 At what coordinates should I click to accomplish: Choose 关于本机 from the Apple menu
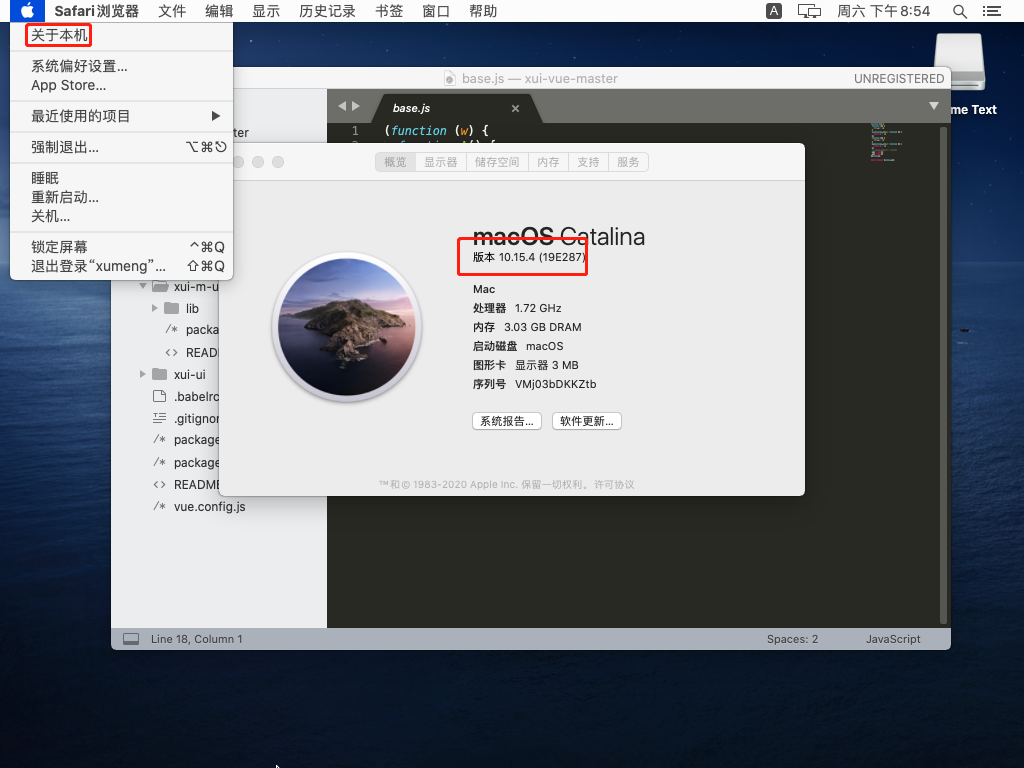[x=121, y=35]
